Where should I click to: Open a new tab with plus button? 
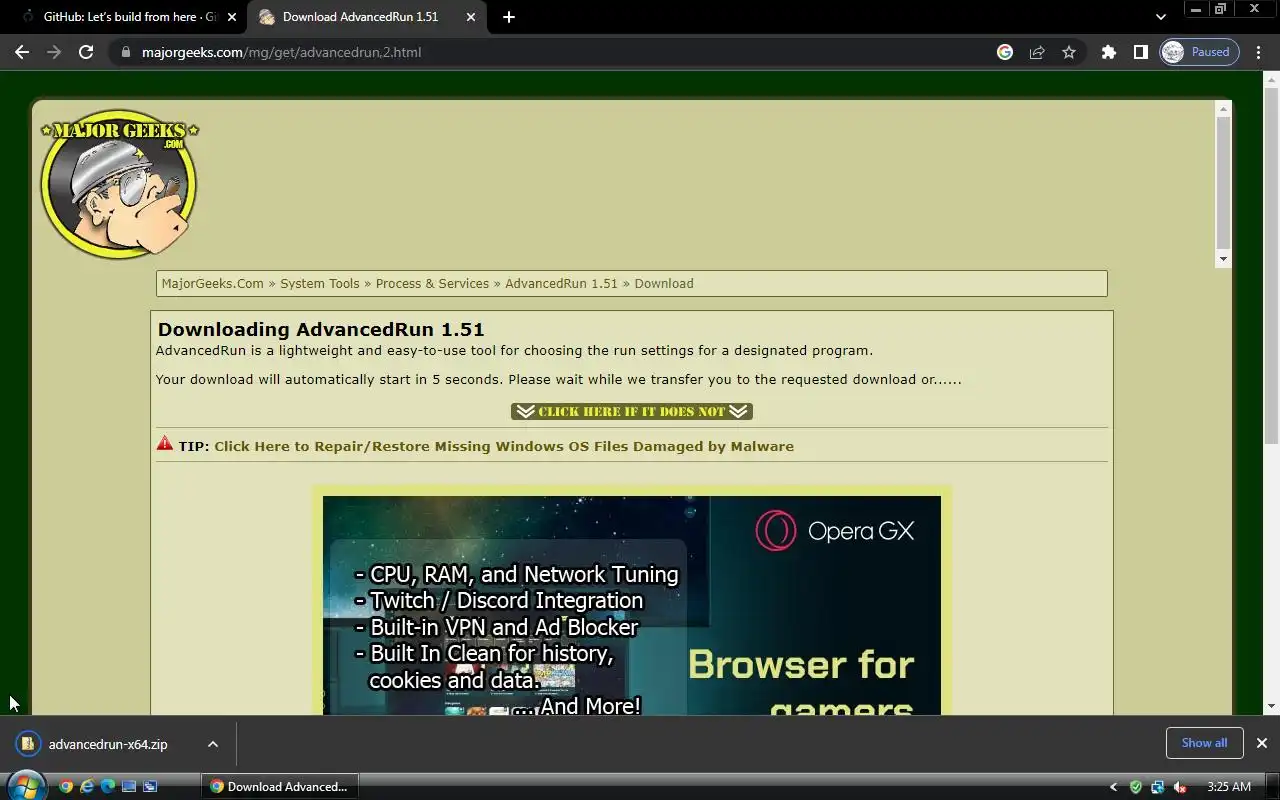509,17
